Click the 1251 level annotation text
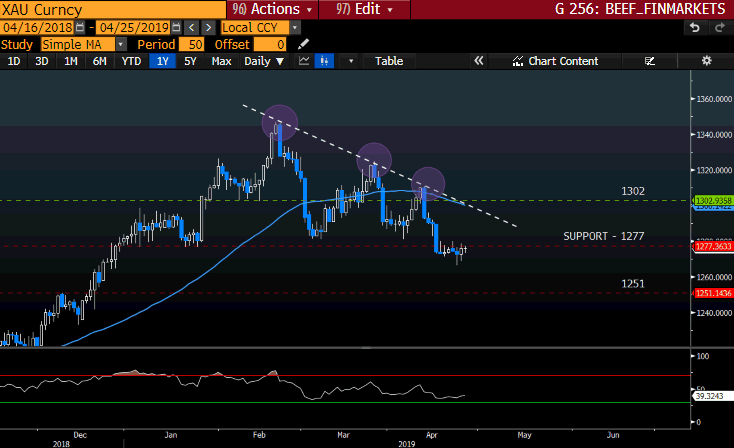 click(633, 284)
